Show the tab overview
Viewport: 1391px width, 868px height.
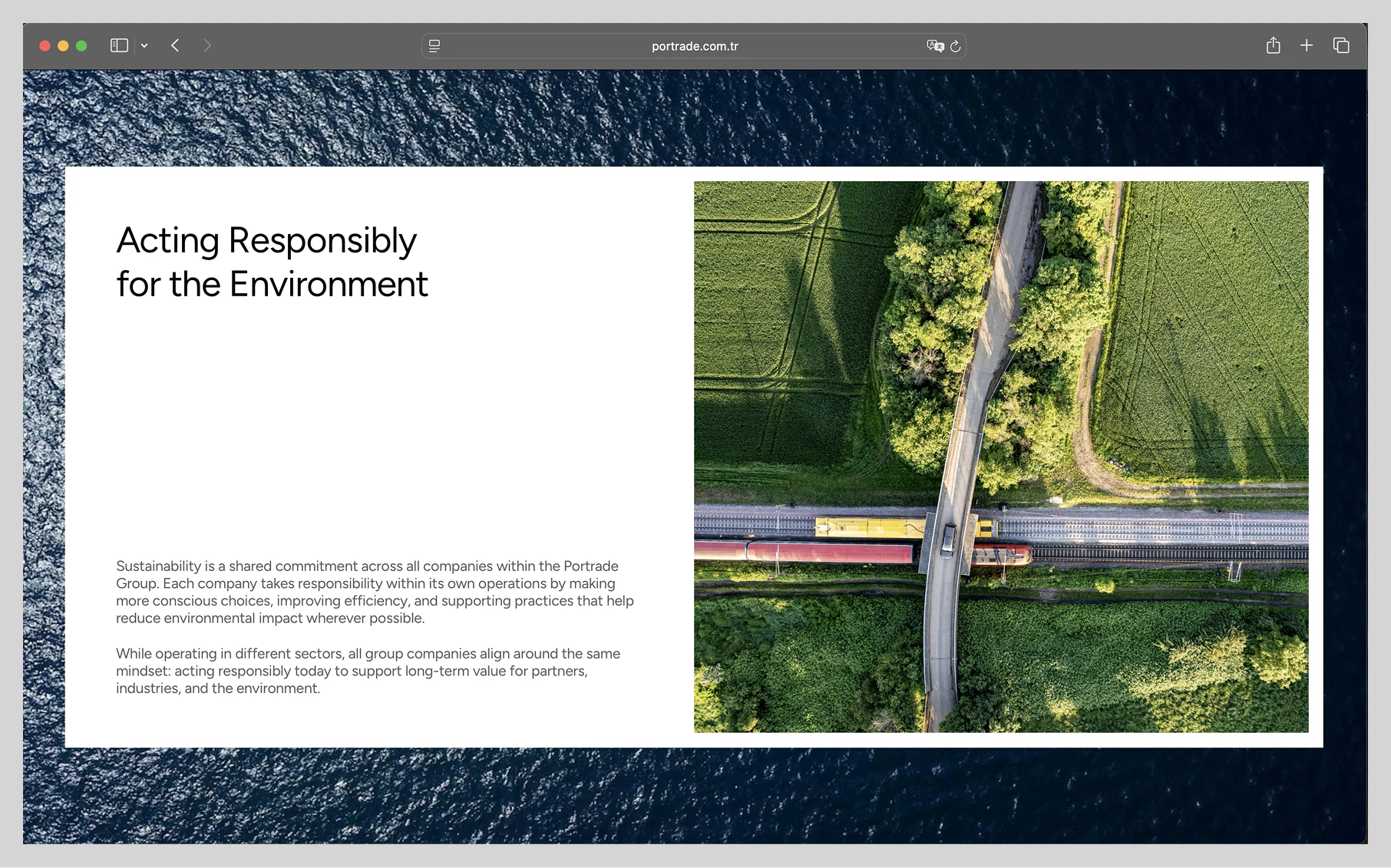pyautogui.click(x=1341, y=45)
